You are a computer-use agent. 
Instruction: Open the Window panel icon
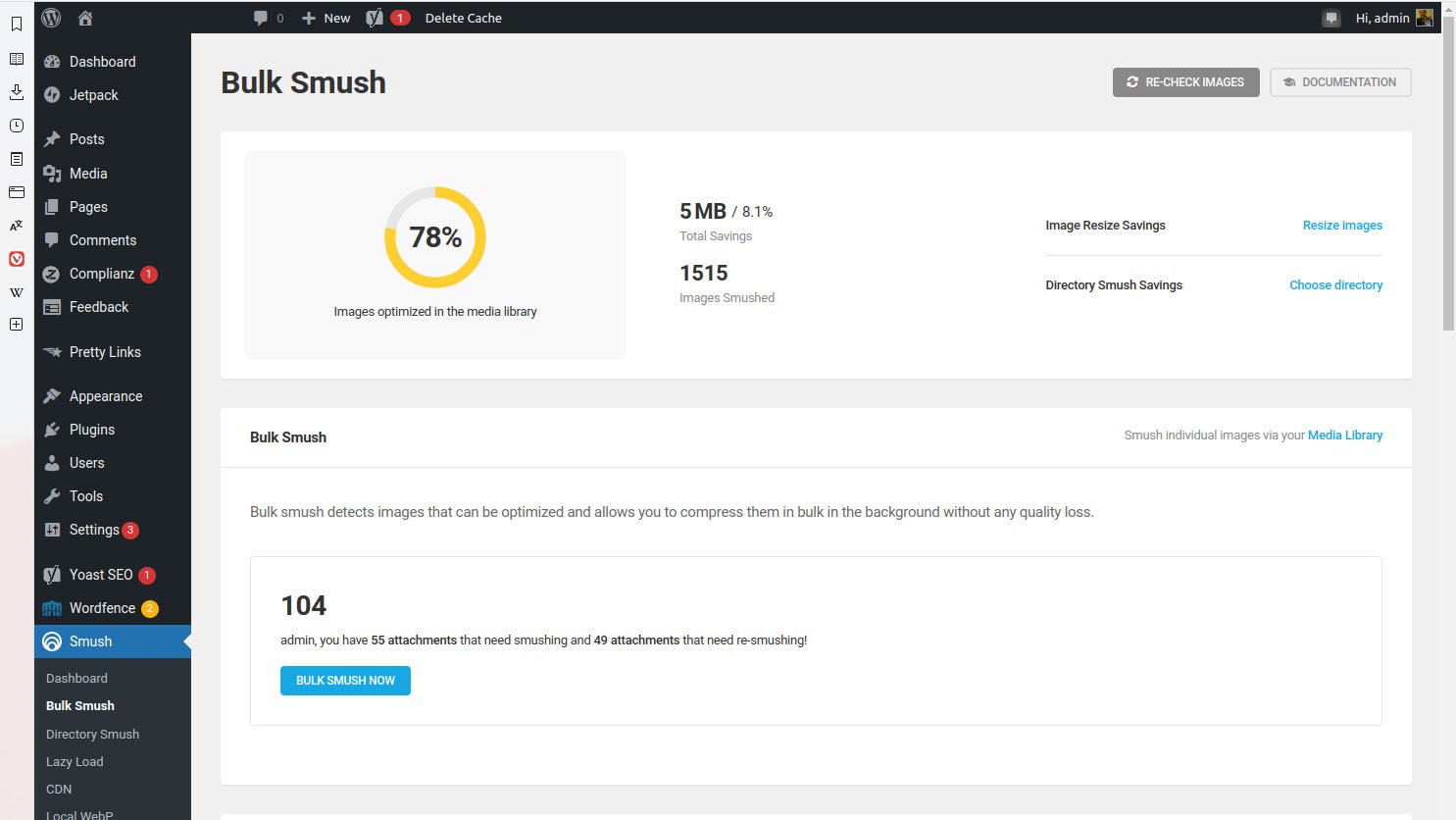[17, 192]
